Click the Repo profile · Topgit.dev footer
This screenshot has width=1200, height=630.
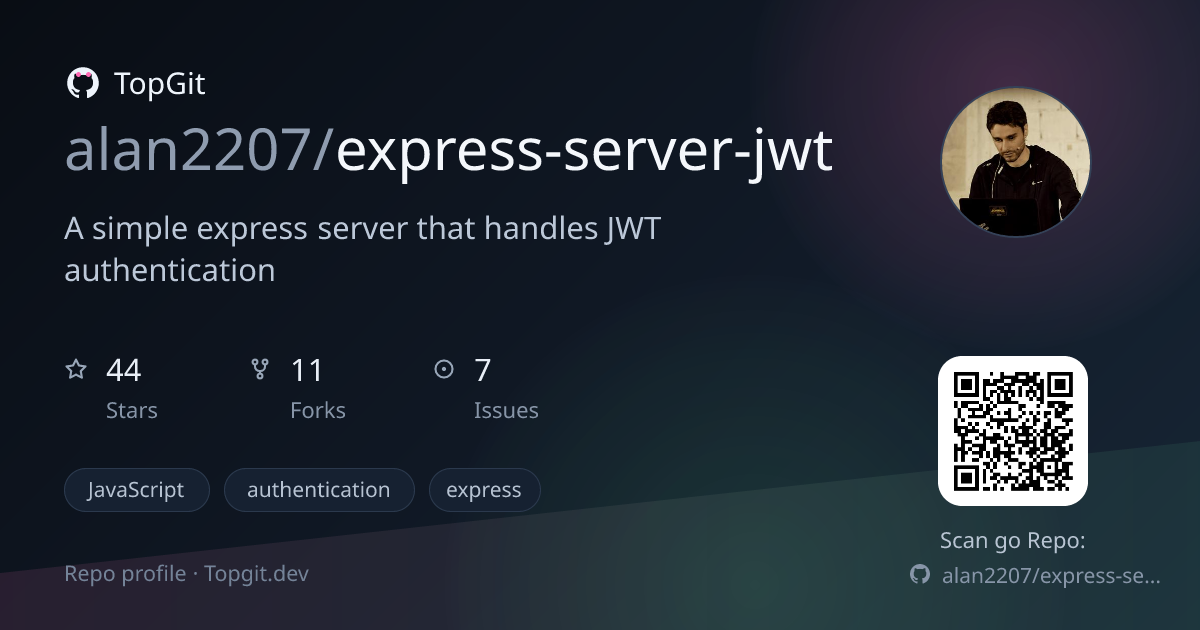[187, 574]
